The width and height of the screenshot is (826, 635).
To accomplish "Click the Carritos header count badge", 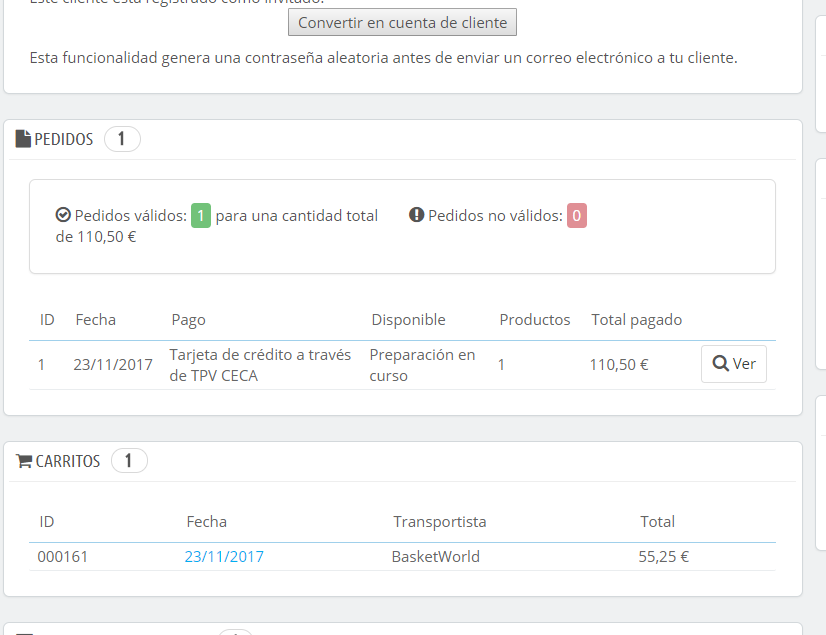I will point(129,461).
